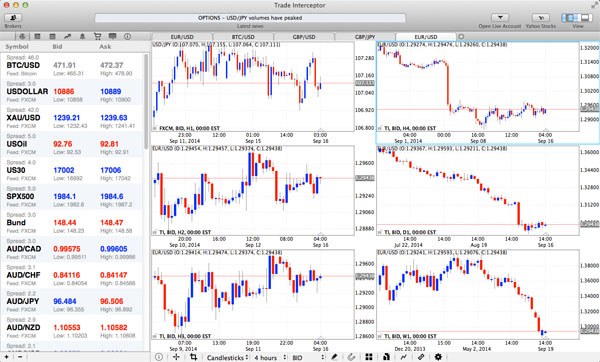
Task: Switch to the BTC/USD chart tab
Action: click(x=243, y=37)
